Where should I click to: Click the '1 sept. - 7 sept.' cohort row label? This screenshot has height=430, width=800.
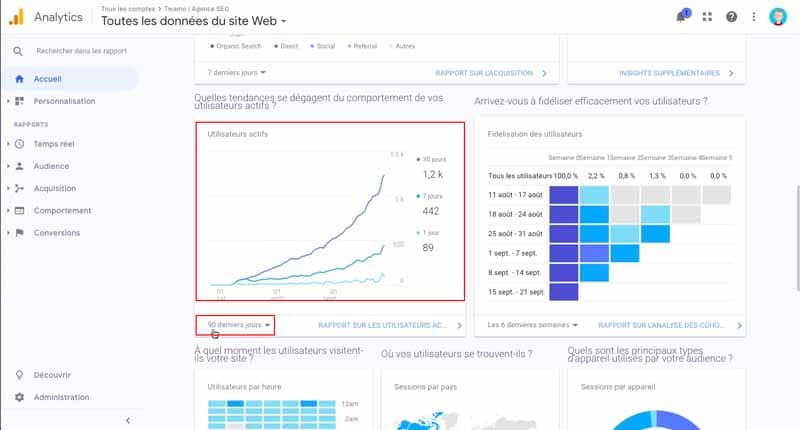tap(512, 253)
